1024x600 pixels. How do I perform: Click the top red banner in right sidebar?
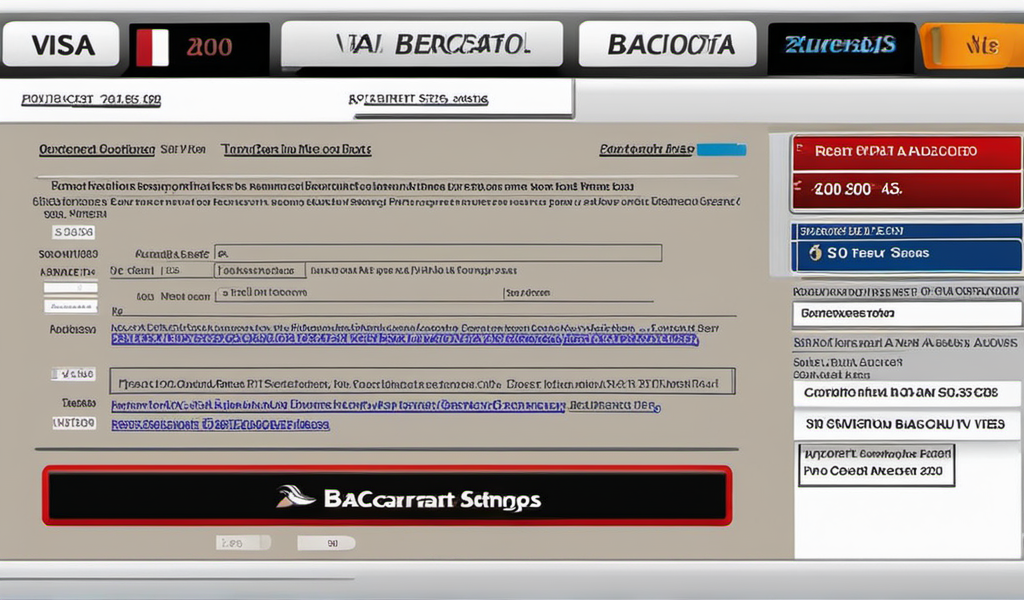coord(907,152)
